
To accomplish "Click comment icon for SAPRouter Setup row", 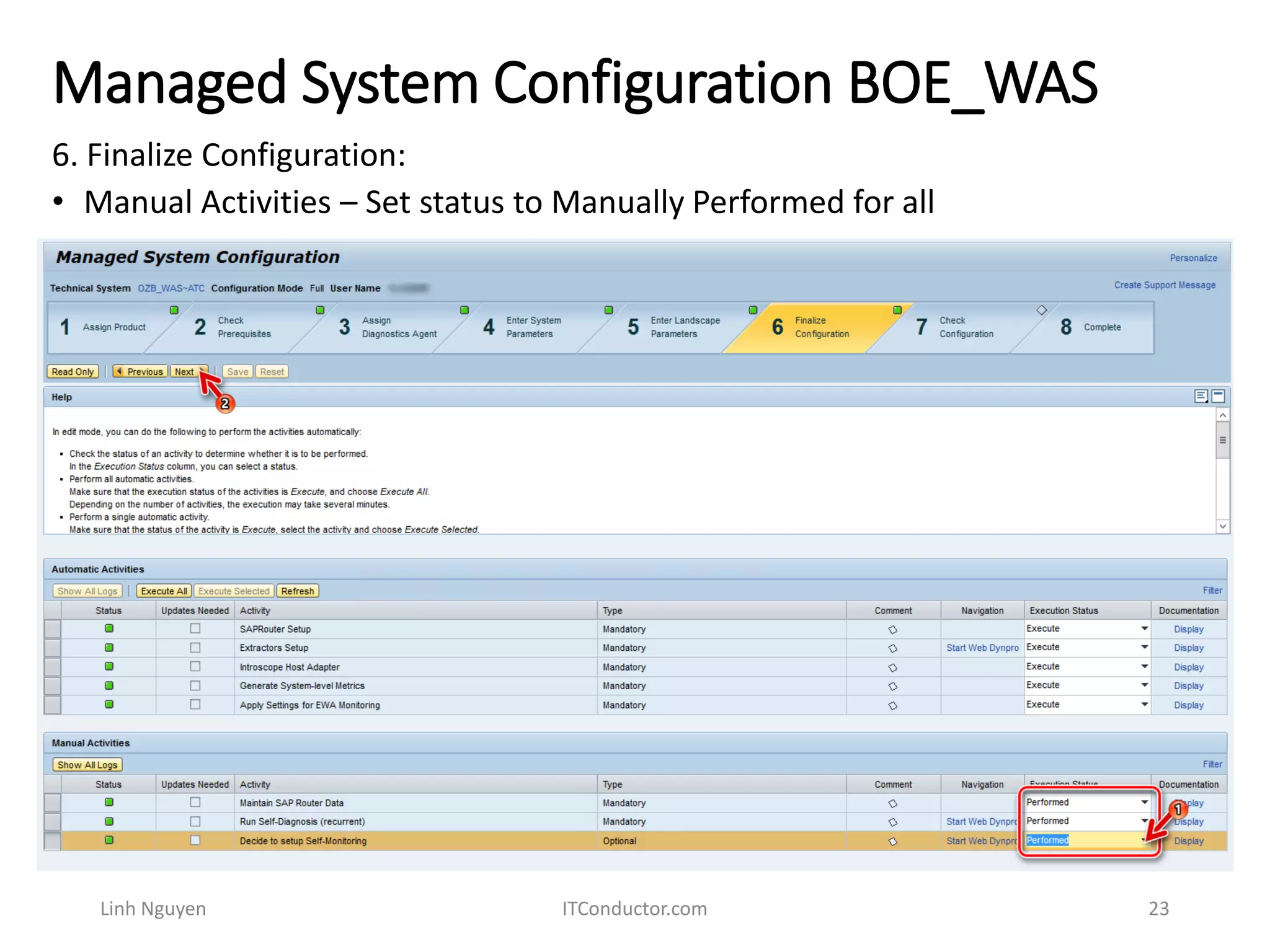I will coord(892,629).
